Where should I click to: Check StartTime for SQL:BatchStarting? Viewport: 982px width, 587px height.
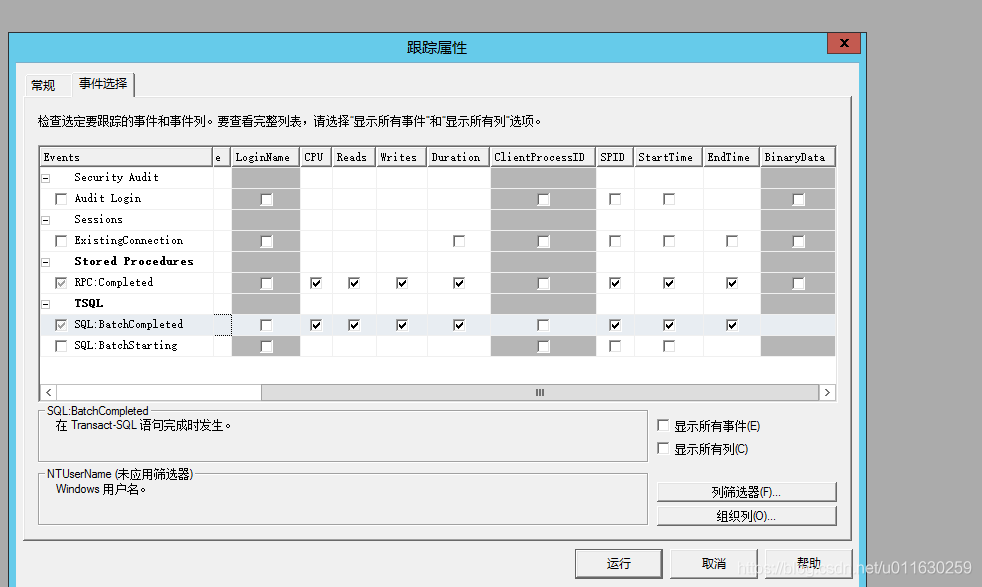(669, 346)
